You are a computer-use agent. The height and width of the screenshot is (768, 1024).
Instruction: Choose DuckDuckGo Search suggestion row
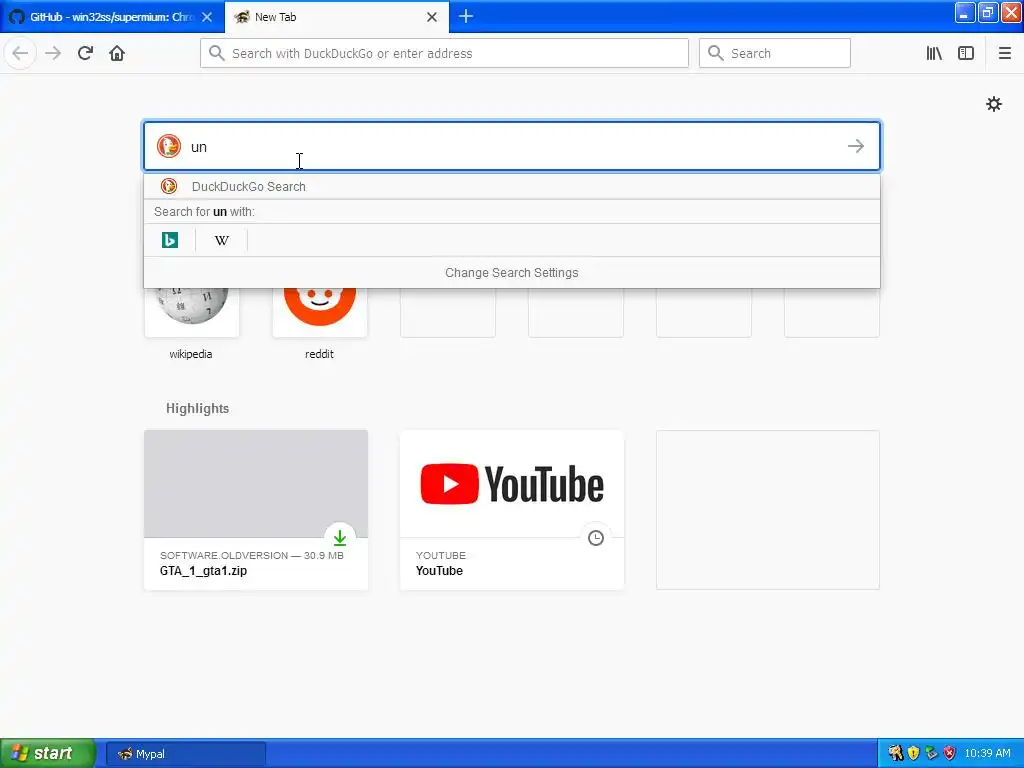tap(512, 187)
